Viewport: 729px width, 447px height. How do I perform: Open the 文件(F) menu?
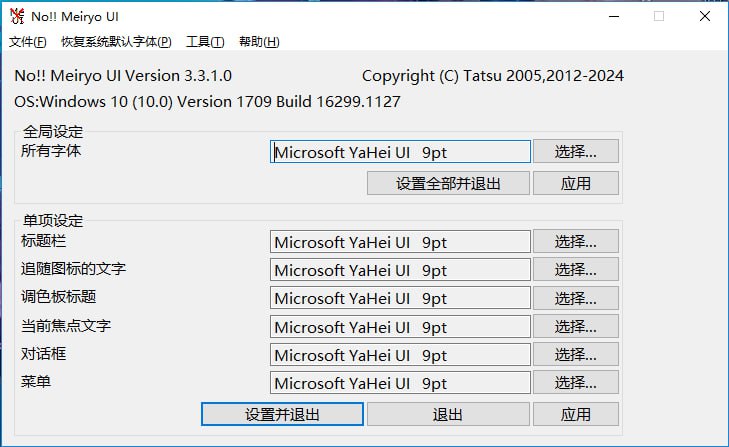[28, 42]
